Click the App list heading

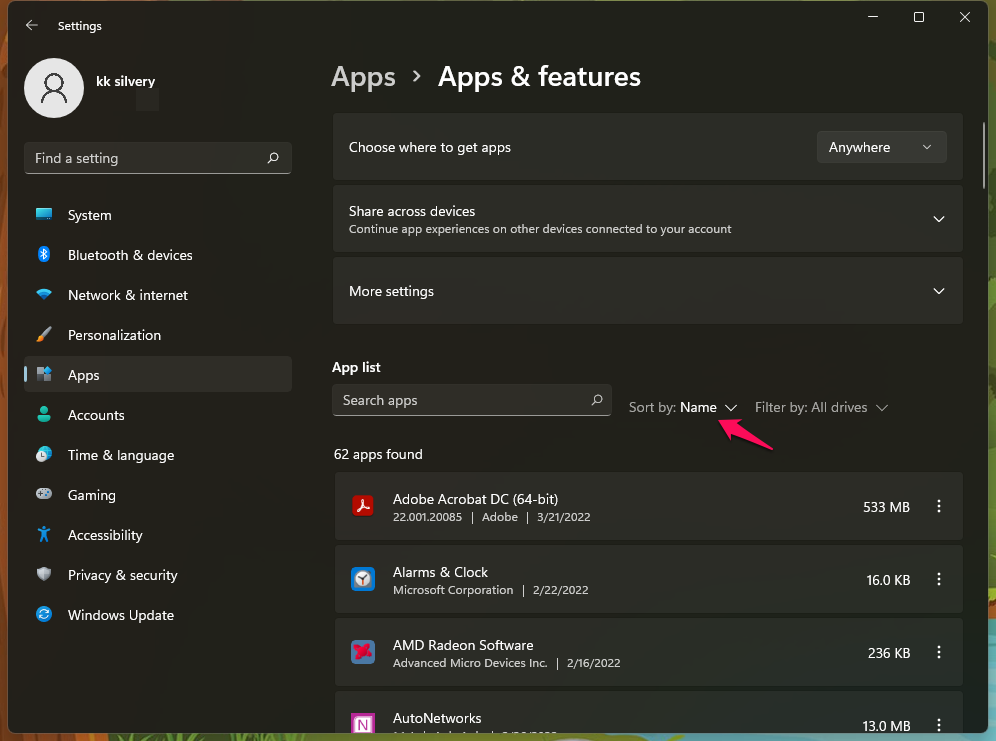point(356,368)
